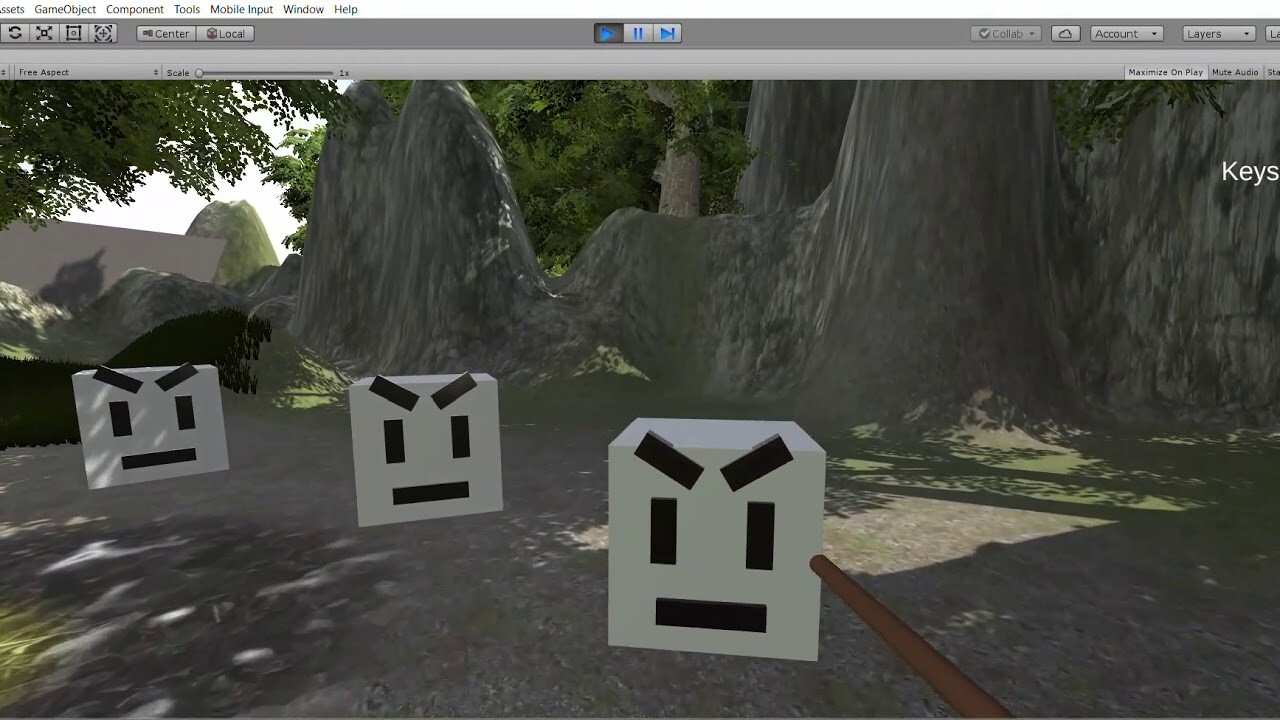Open the Window menu
Screen dimensions: 1280x720
coord(303,9)
